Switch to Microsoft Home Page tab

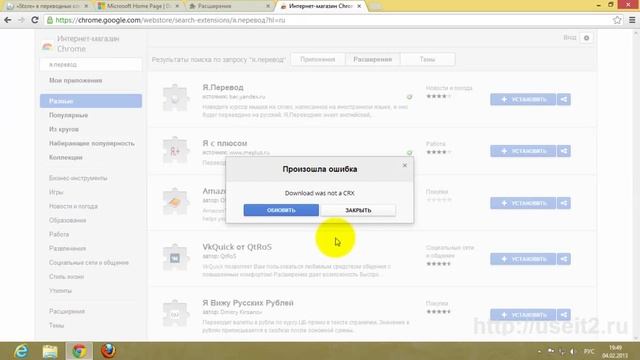coord(138,6)
